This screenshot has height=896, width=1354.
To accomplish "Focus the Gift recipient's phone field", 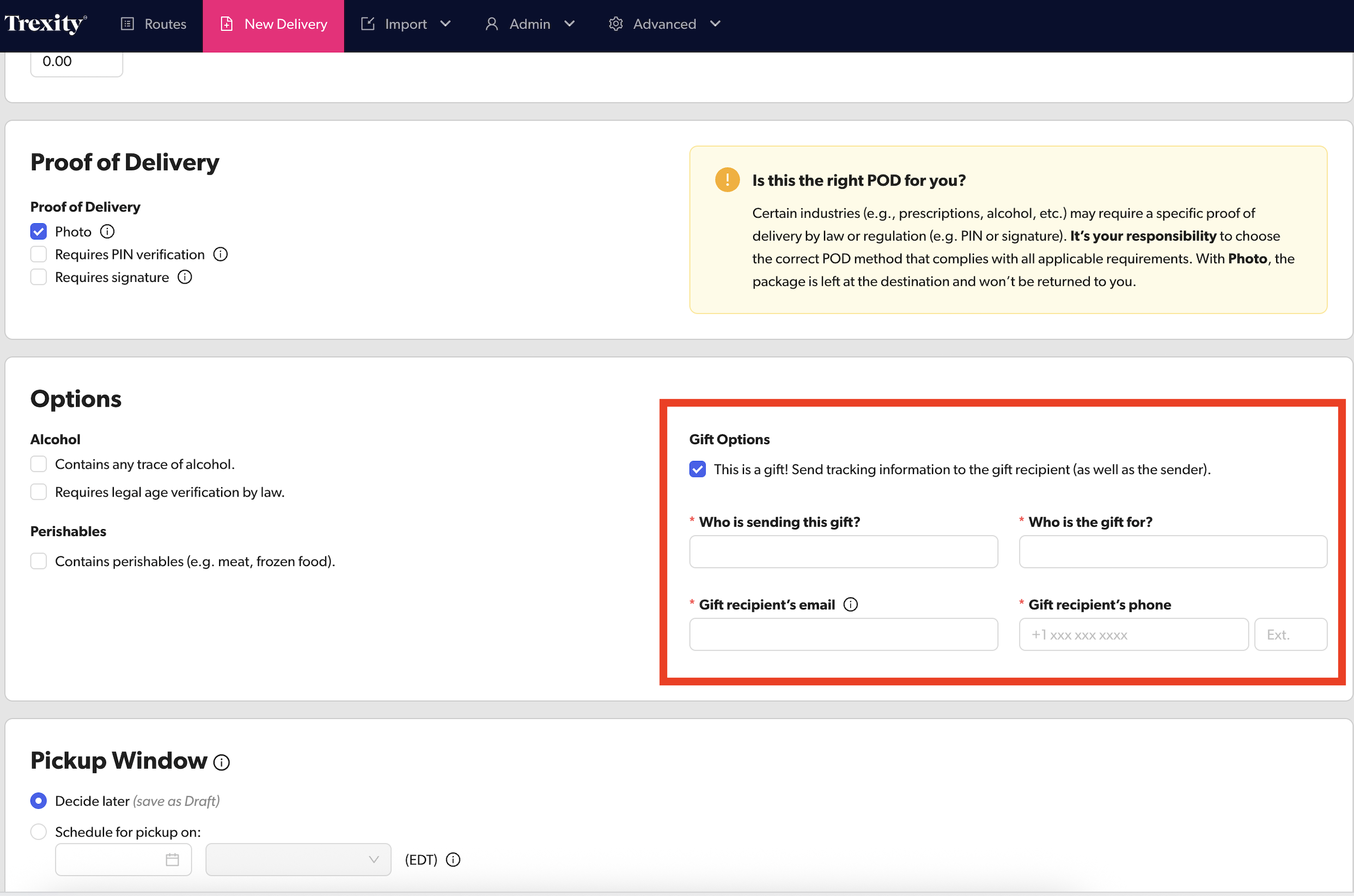I will 1133,634.
